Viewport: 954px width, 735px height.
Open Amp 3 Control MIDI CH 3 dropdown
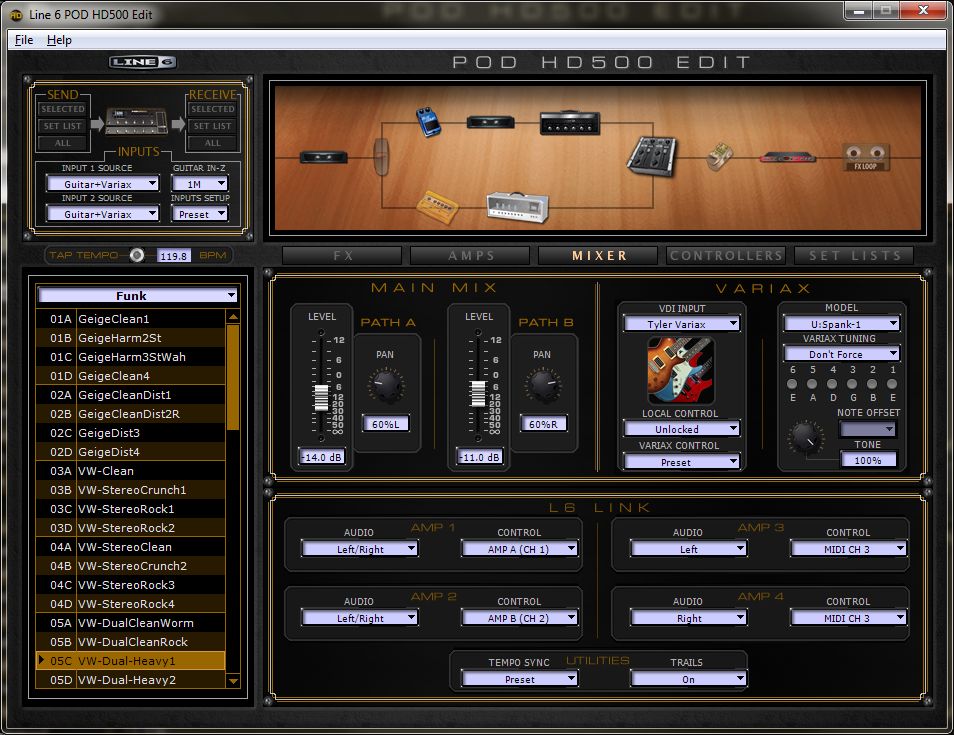pyautogui.click(x=849, y=549)
